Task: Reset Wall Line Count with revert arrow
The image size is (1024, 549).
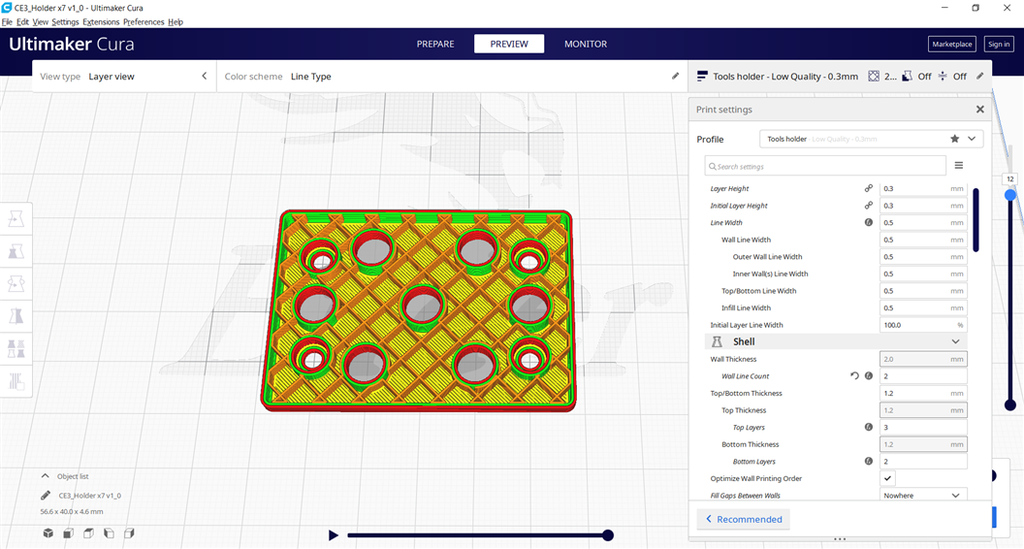Action: click(x=854, y=376)
